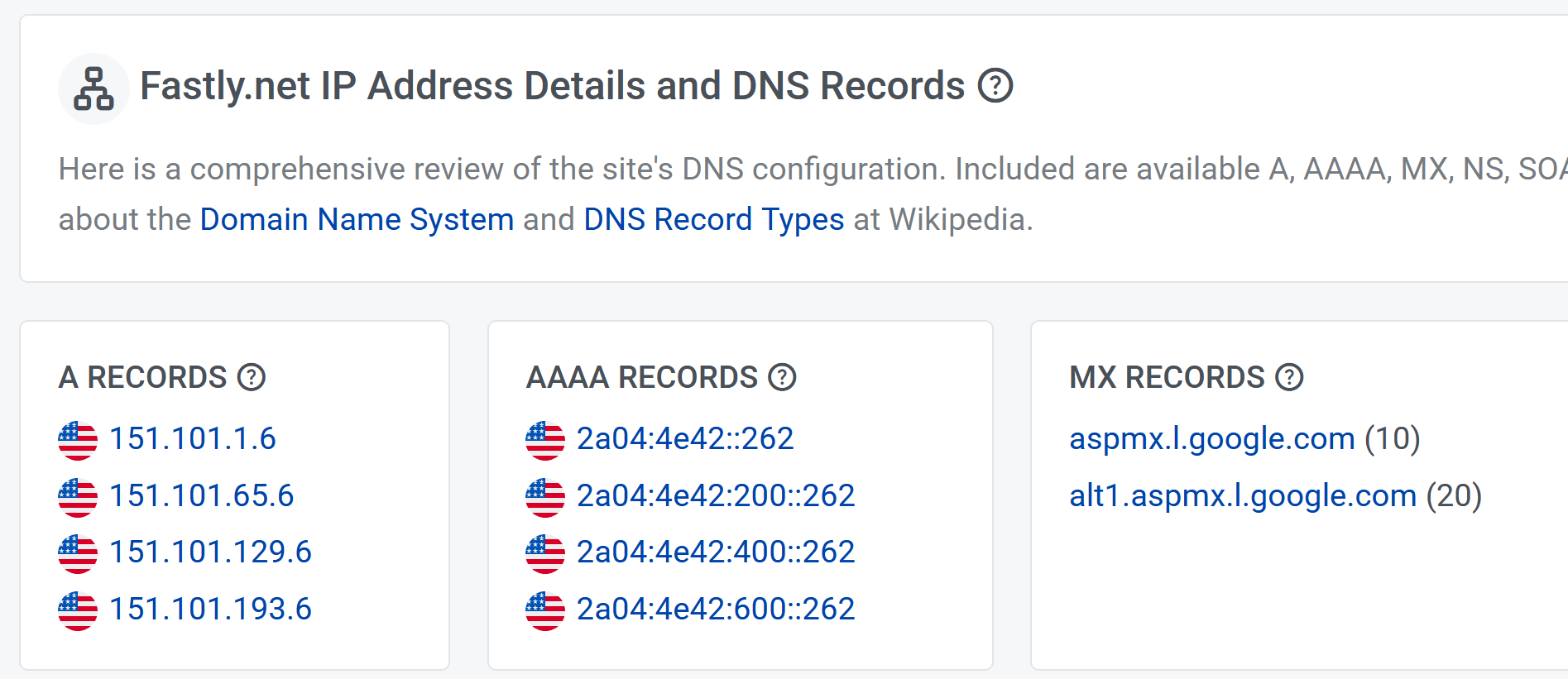The height and width of the screenshot is (679, 1568).
Task: Click the AAAA RECORDS section title
Action: pyautogui.click(x=641, y=377)
